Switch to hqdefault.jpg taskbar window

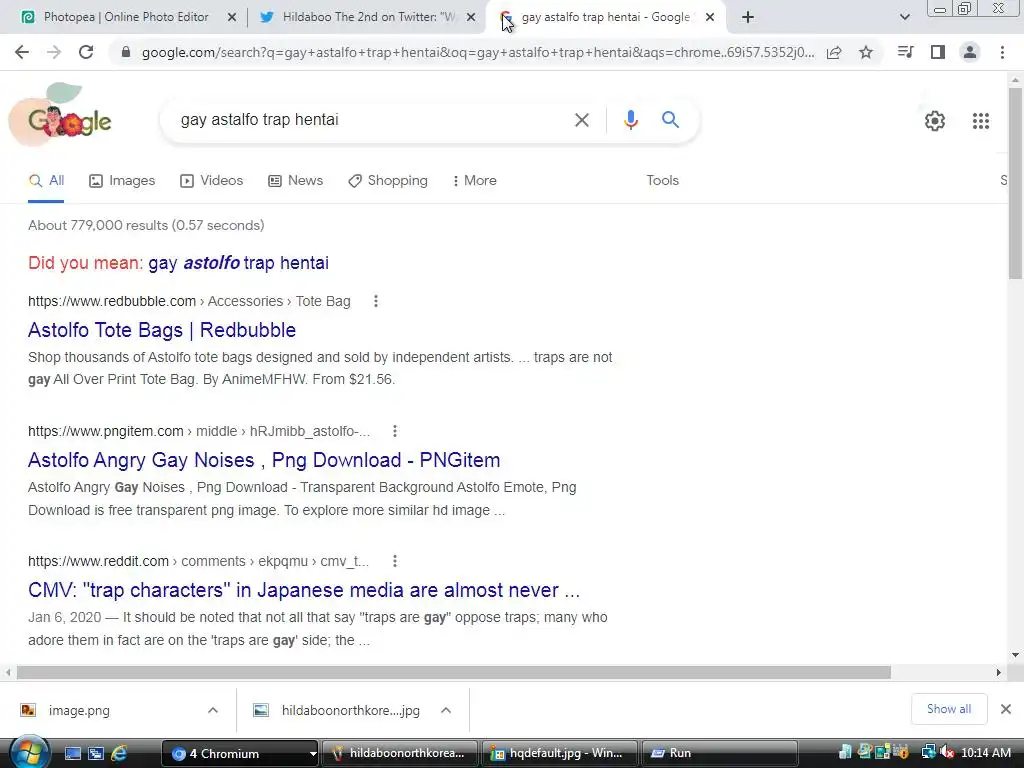pyautogui.click(x=561, y=753)
